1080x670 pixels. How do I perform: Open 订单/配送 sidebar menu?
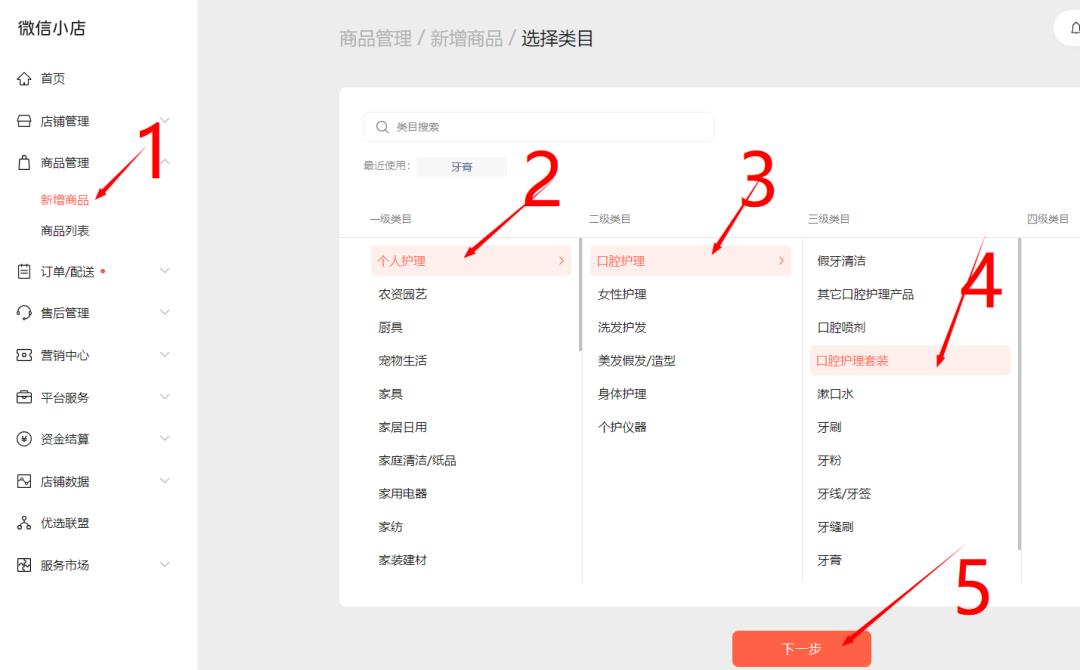[x=68, y=271]
